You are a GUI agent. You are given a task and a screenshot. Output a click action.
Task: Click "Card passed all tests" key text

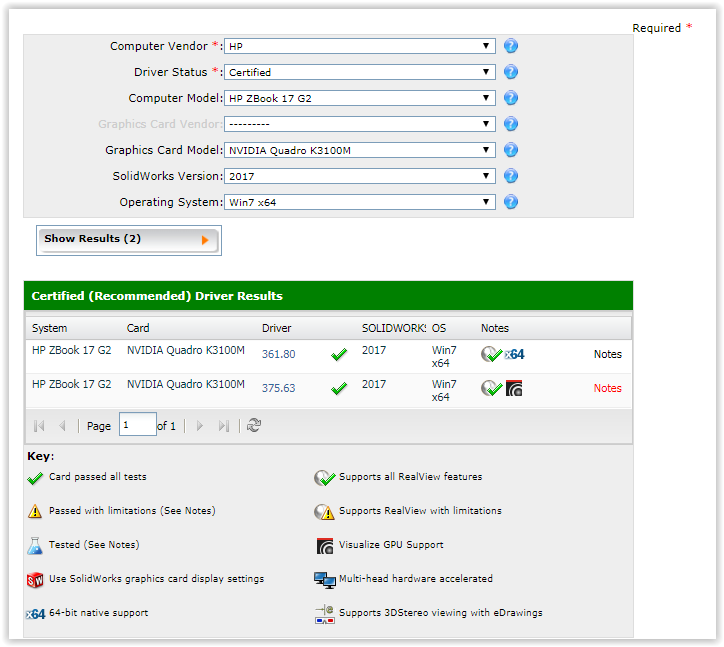(x=97, y=477)
